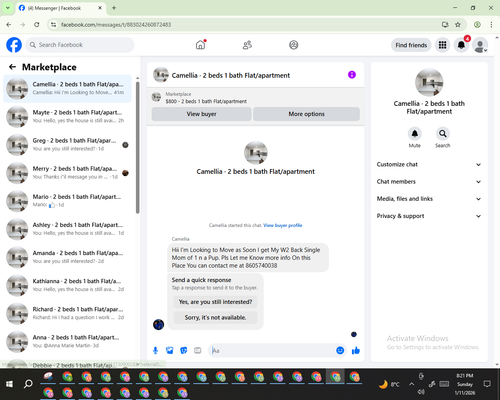Click the install app icon in address bar
Screen dimensions: 500x400
coord(445,24)
